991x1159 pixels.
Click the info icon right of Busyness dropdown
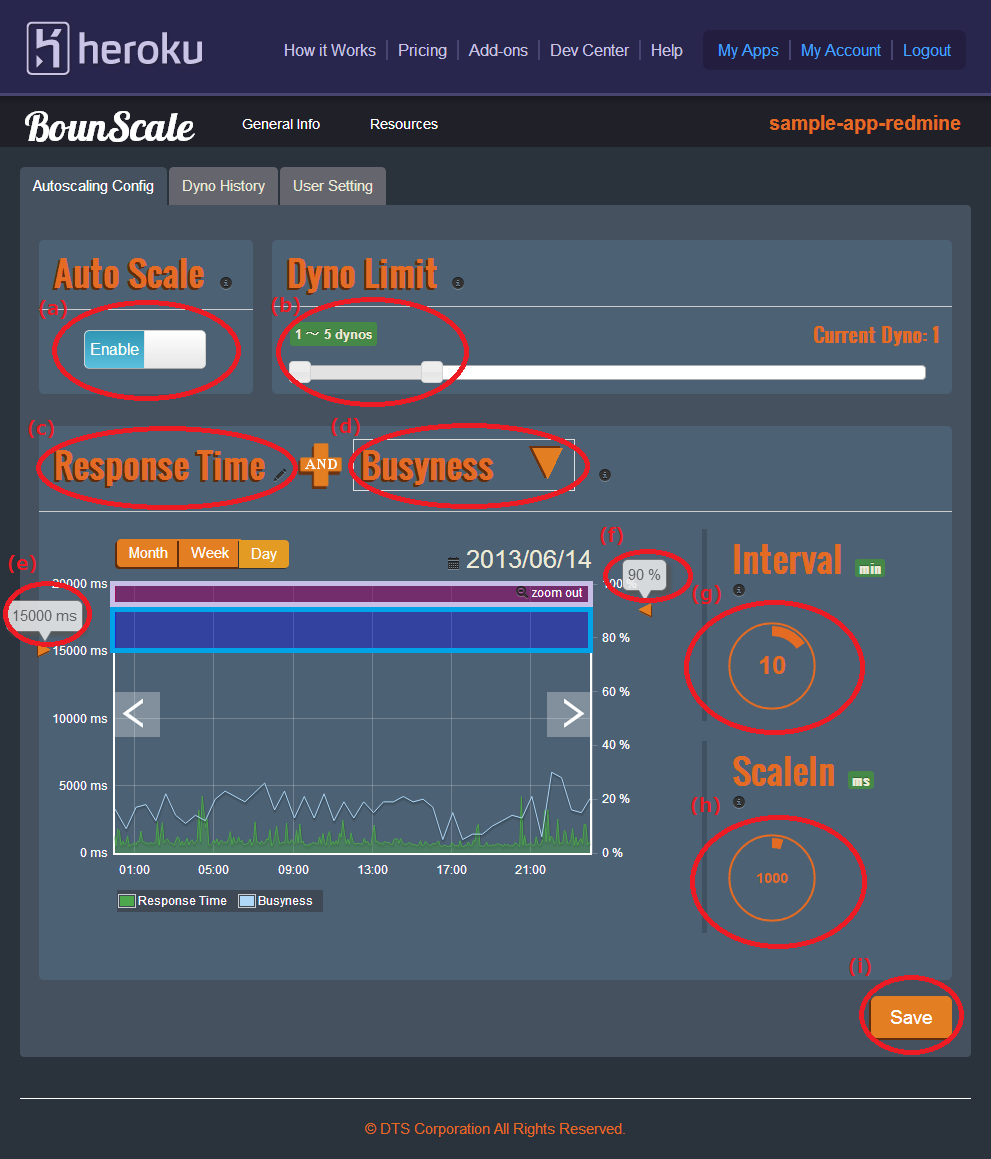pyautogui.click(x=605, y=475)
